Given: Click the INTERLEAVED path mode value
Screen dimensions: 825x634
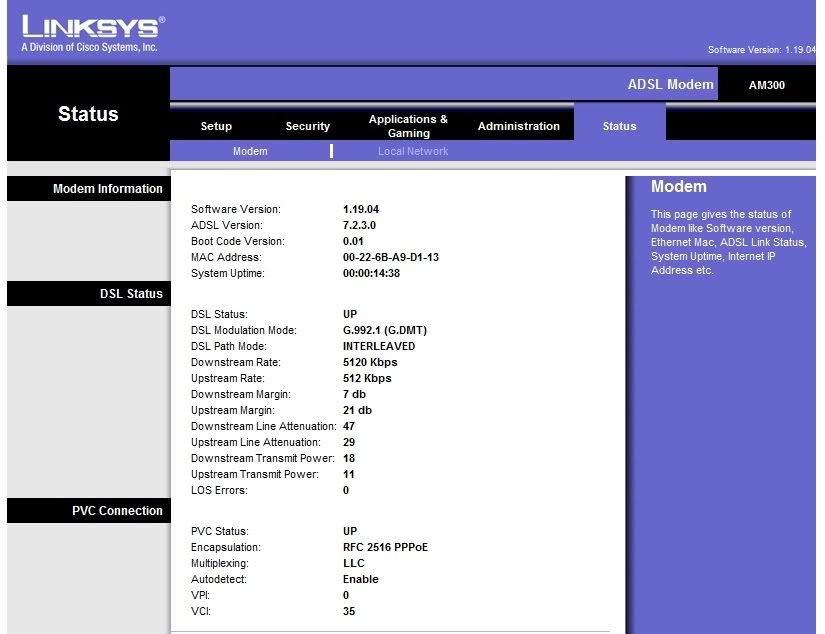Looking at the screenshot, I should [379, 346].
